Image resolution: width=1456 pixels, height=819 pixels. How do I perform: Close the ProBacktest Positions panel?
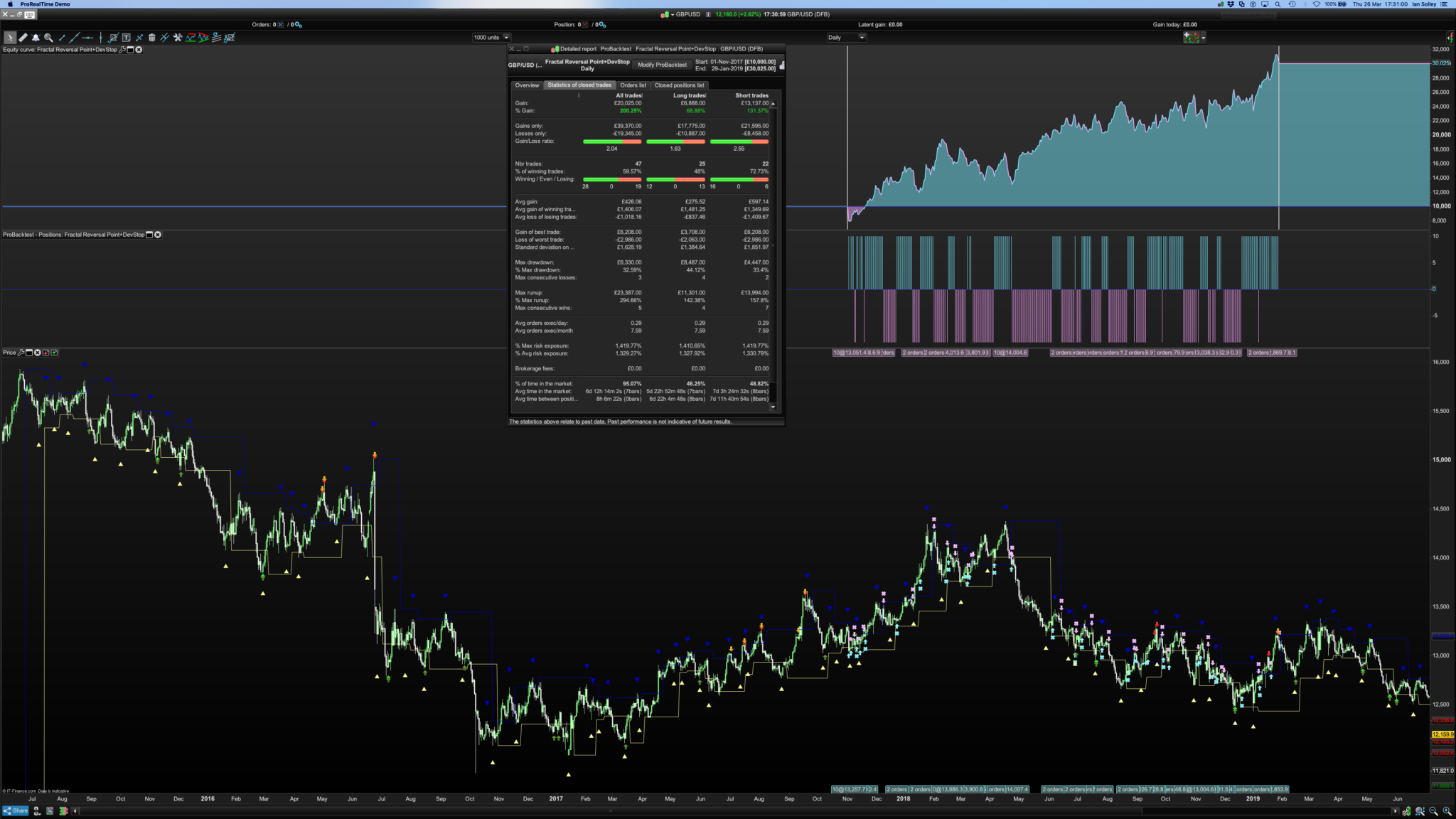158,235
